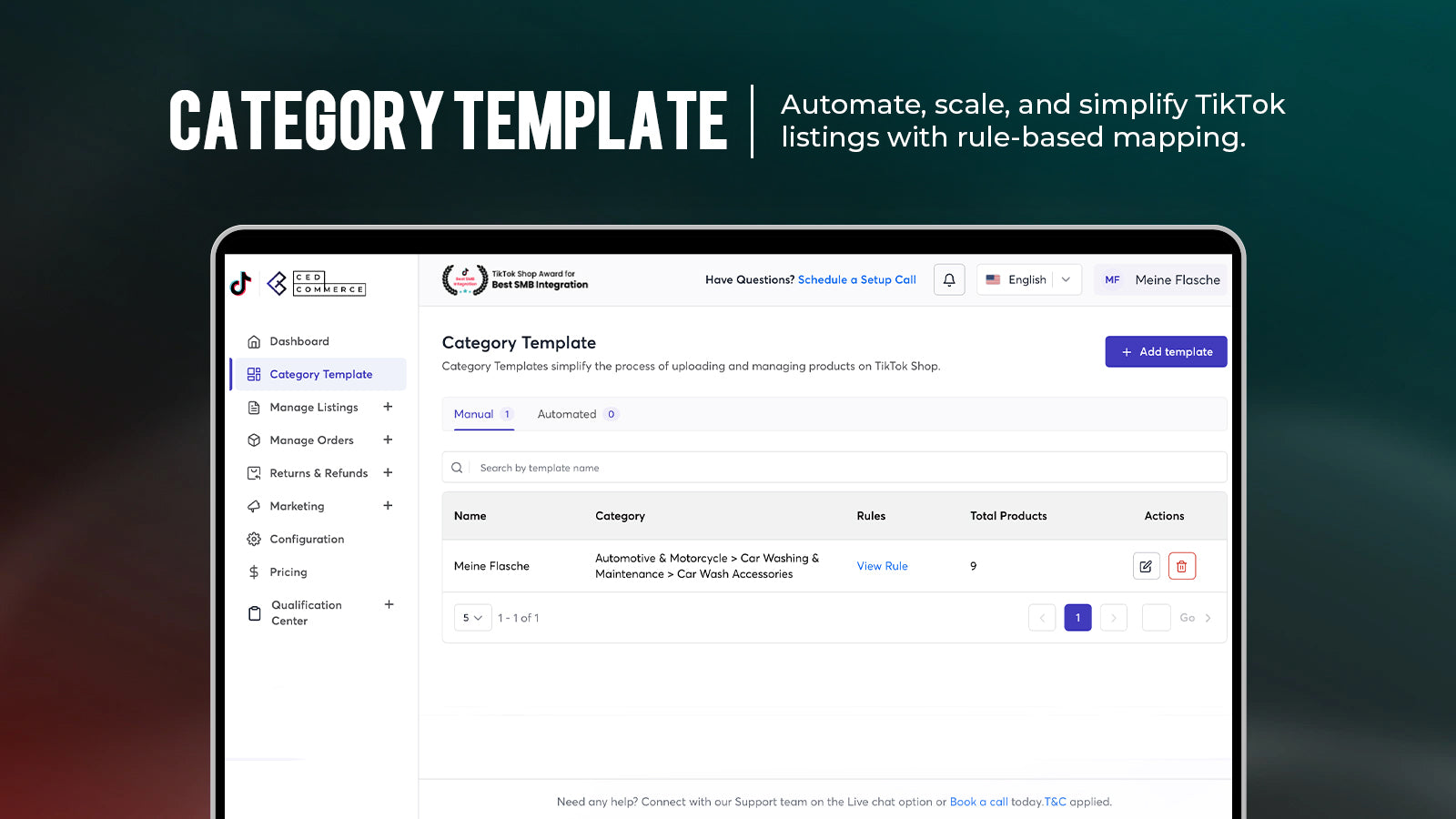1456x819 pixels.
Task: Expand Returns & Refunds submenu
Action: [388, 472]
